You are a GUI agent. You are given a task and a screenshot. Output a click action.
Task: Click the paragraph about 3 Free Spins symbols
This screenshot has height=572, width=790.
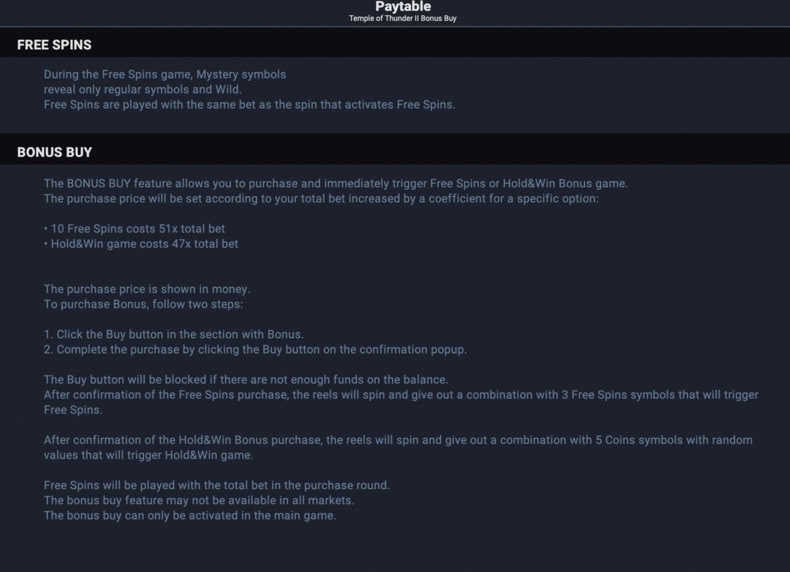pyautogui.click(x=401, y=402)
